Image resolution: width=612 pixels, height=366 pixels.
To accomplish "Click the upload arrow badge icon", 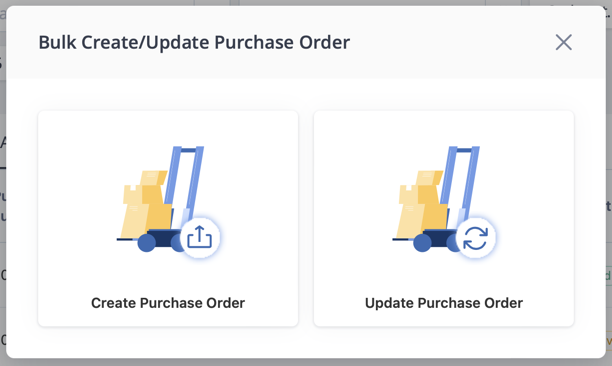I will [199, 238].
